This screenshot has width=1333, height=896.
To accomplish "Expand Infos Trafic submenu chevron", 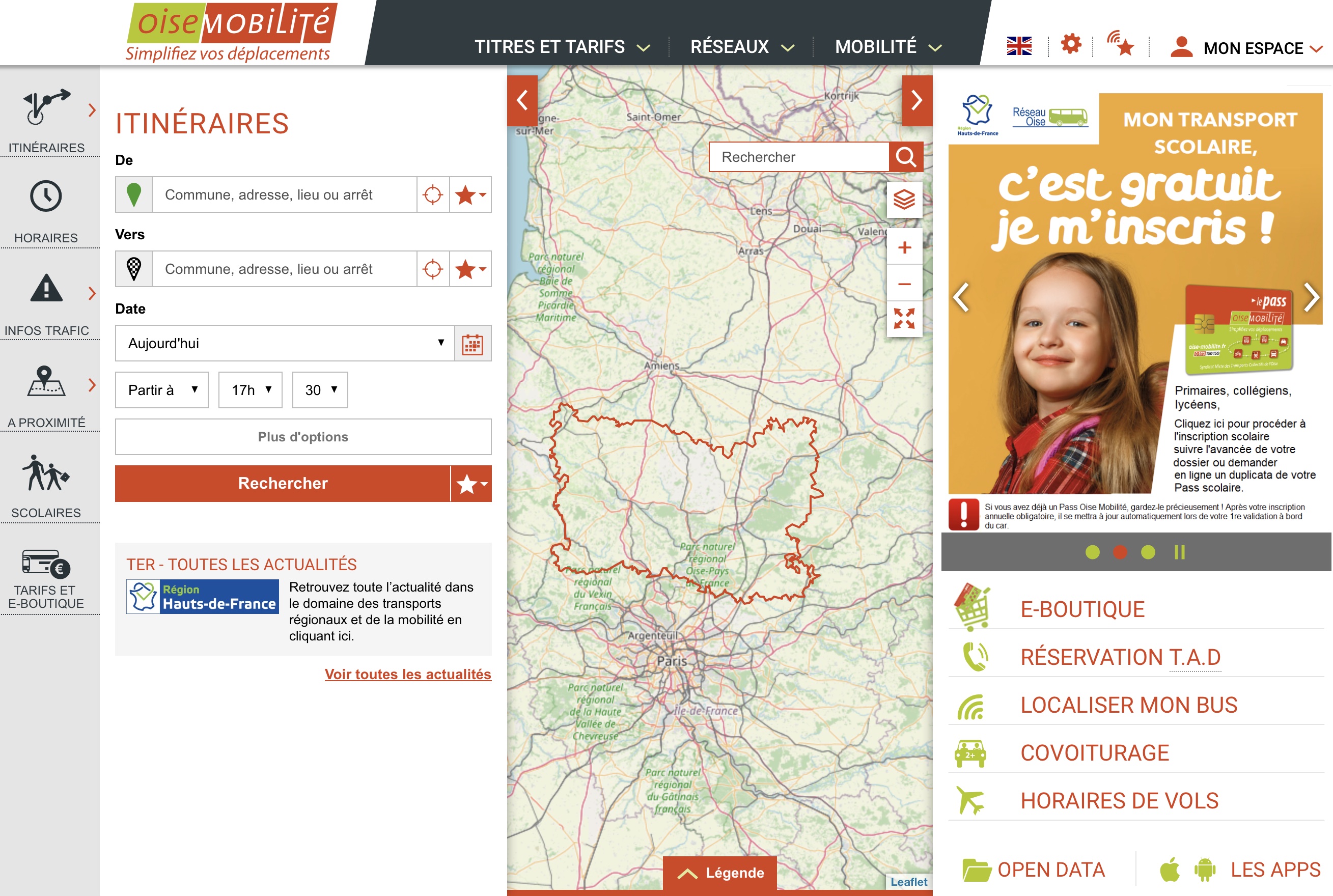I will 92,293.
